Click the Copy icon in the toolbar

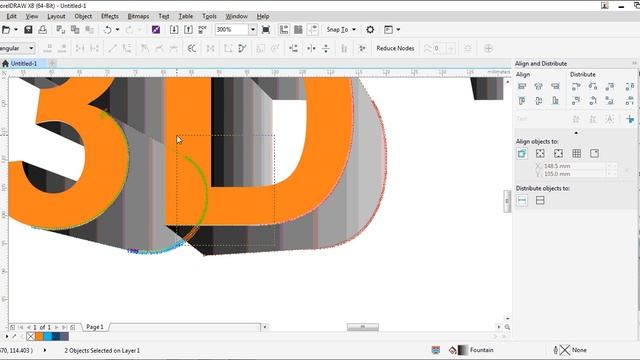(x=75, y=29)
